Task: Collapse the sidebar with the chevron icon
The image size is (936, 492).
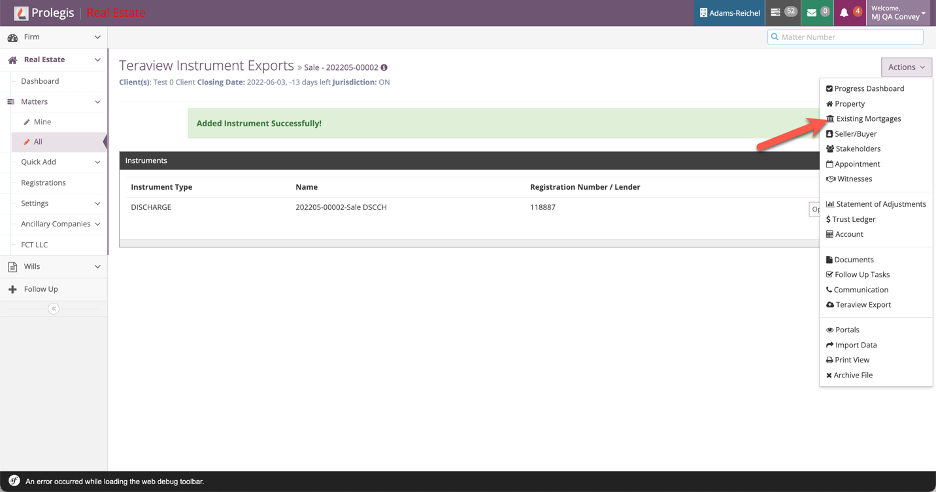Action: (x=53, y=309)
